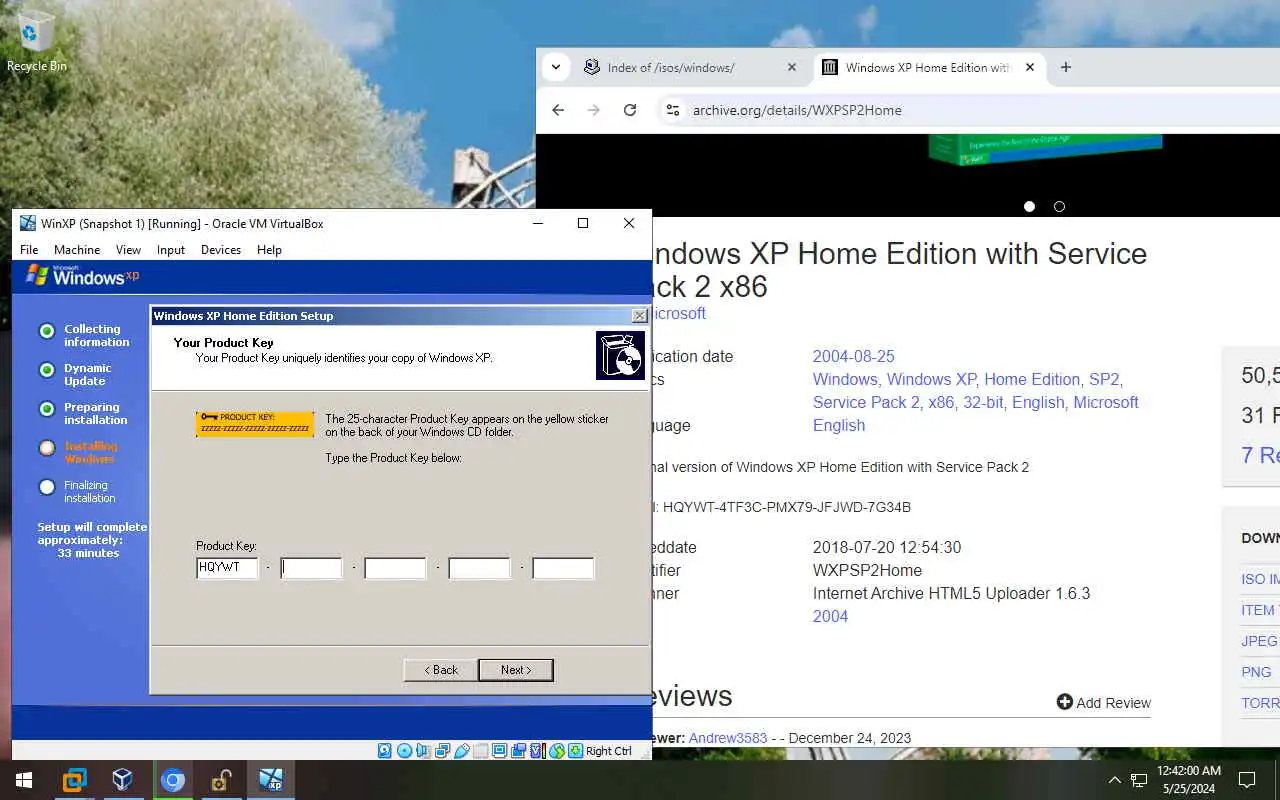Screen dimensions: 1280x800
Task: Click the taskbar clock 12:42:00 AM
Action: [1188, 771]
